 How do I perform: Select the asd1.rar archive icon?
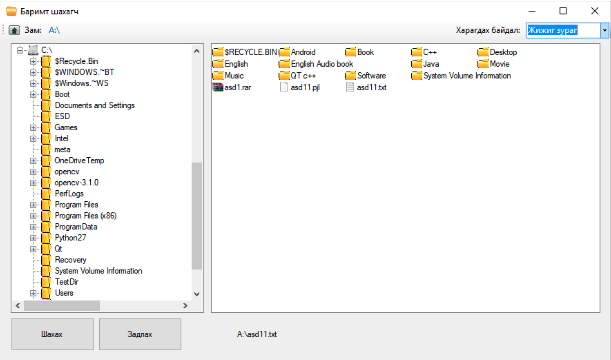[218, 87]
